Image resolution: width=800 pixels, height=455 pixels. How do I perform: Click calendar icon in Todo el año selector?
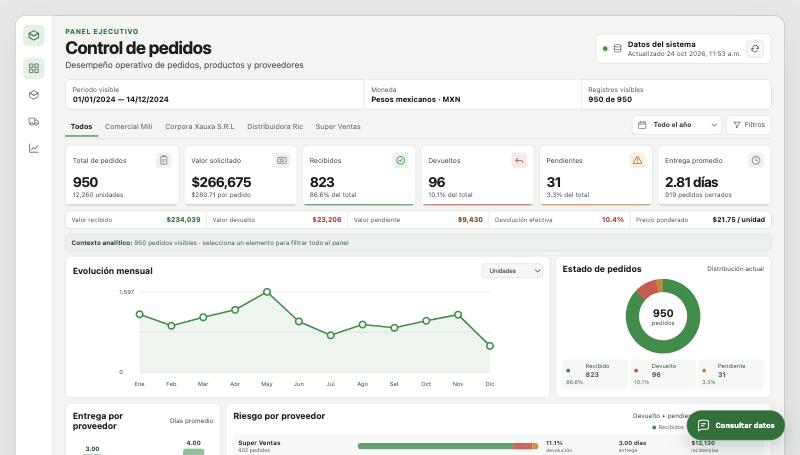[642, 125]
